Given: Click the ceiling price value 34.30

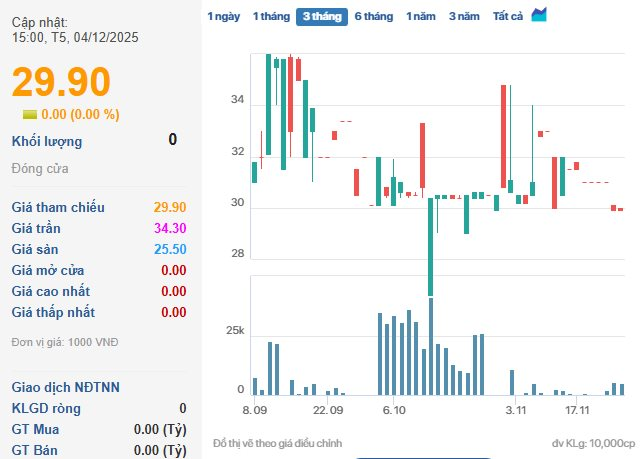Looking at the screenshot, I should click(x=170, y=228).
